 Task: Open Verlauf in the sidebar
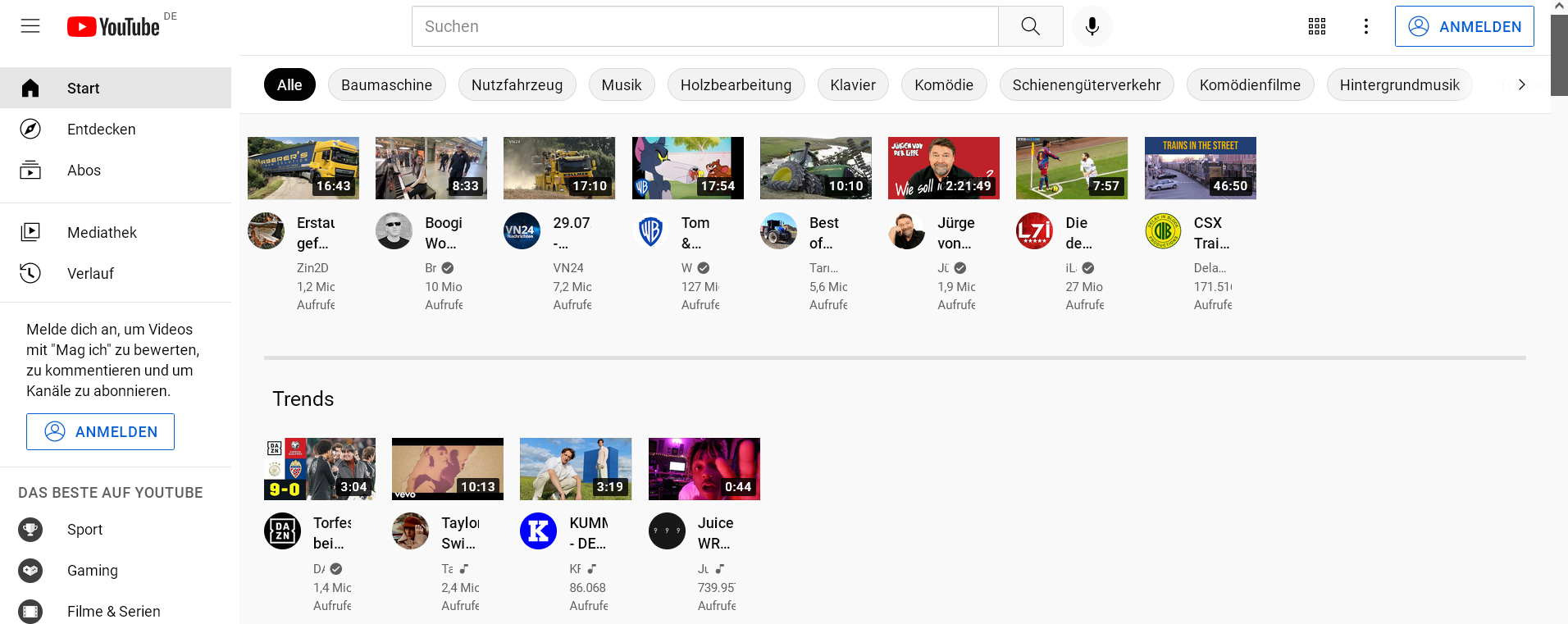pos(90,274)
